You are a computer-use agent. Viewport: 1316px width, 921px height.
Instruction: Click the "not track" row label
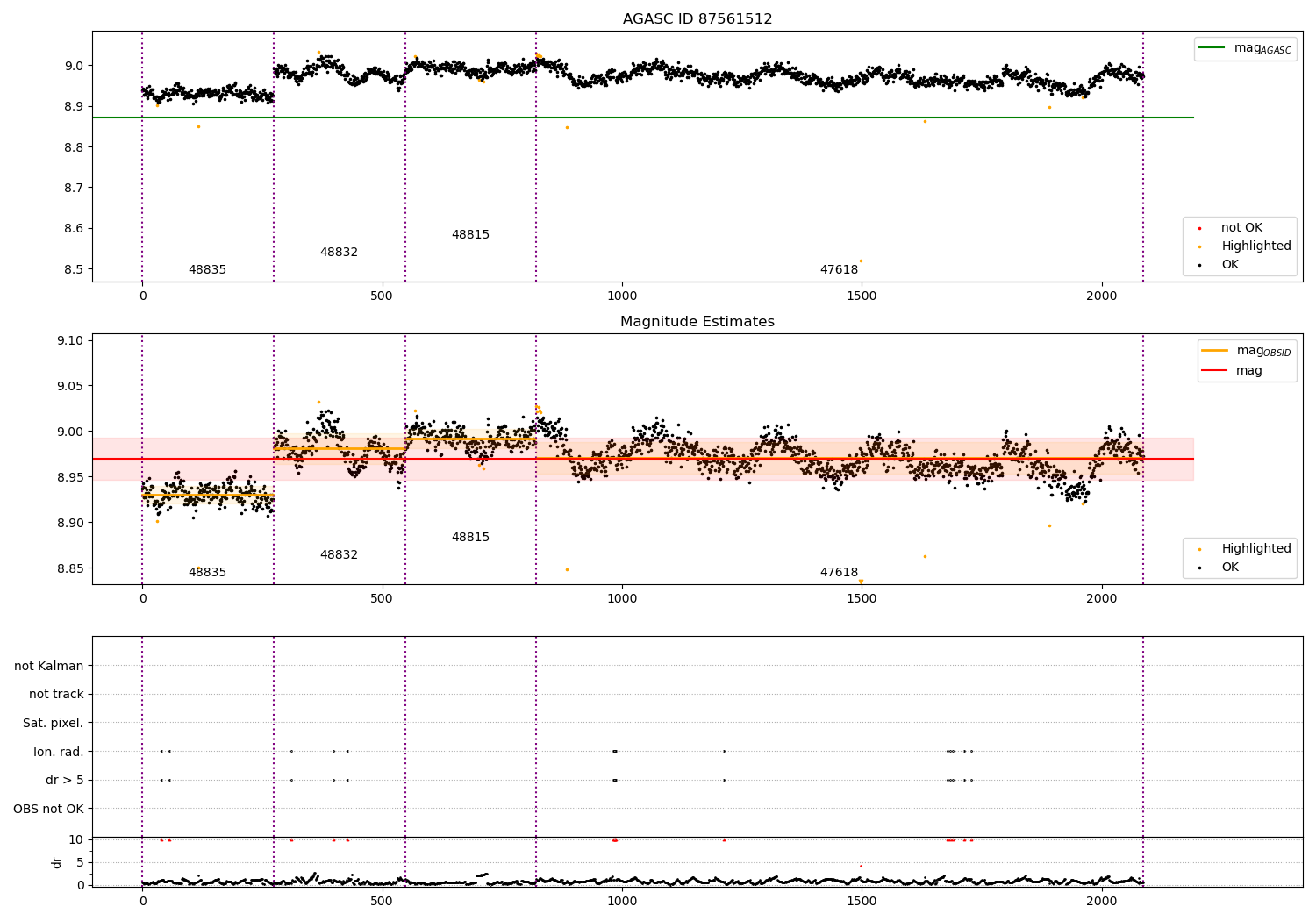tap(56, 695)
